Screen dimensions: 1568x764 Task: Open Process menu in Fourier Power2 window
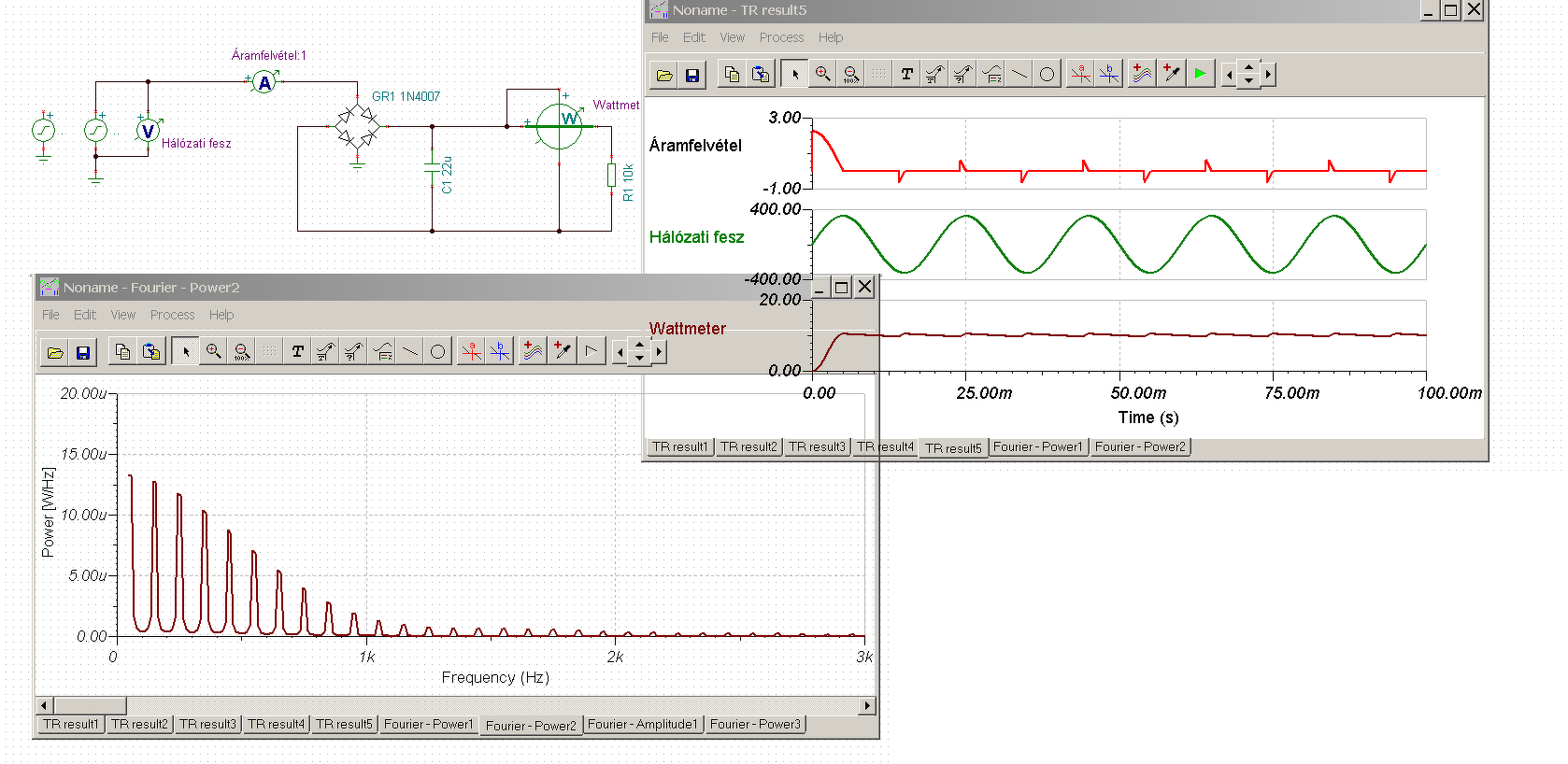click(x=173, y=315)
